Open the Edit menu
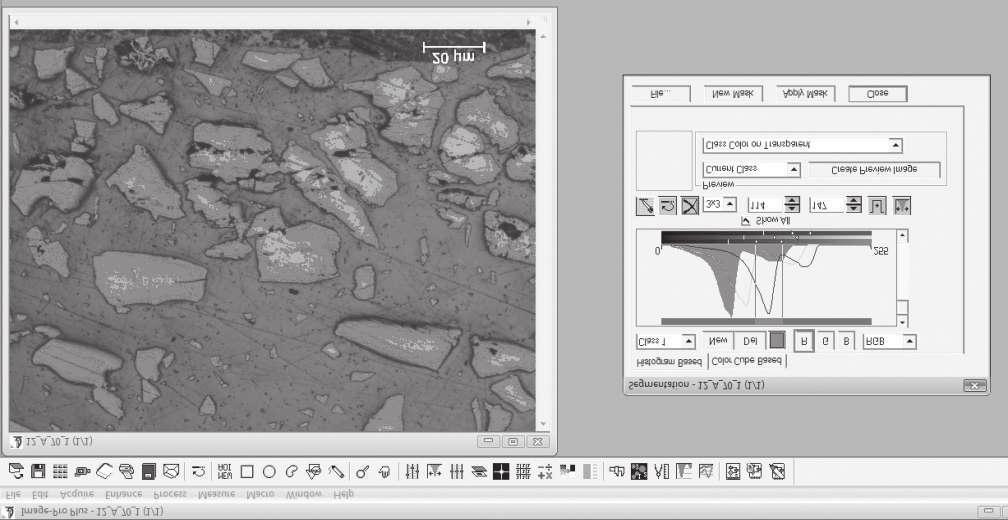This screenshot has height=520, width=1008. [x=40, y=495]
